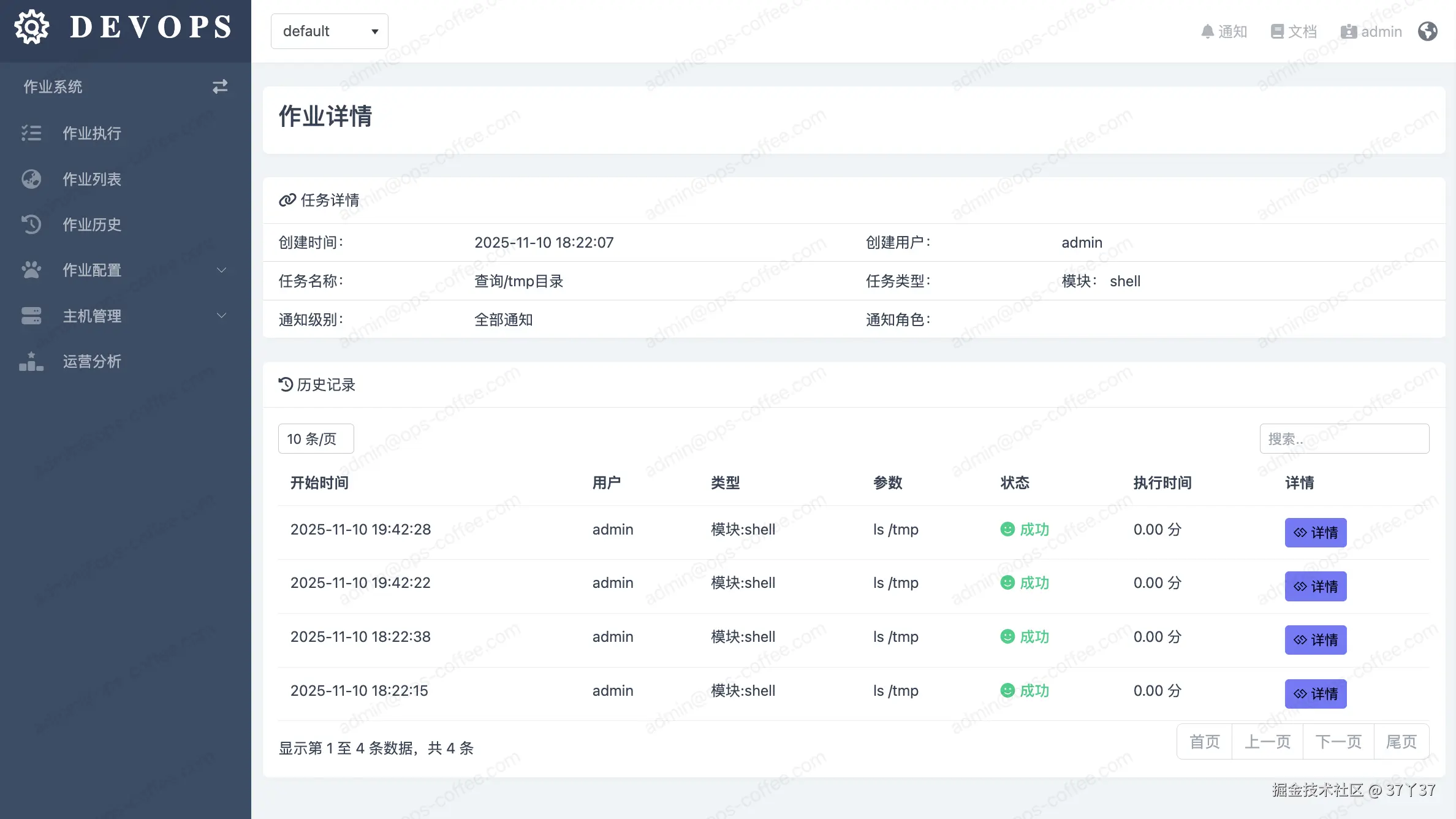This screenshot has width=1456, height=819.
Task: Click the DEVOPS gear logo icon
Action: click(31, 28)
